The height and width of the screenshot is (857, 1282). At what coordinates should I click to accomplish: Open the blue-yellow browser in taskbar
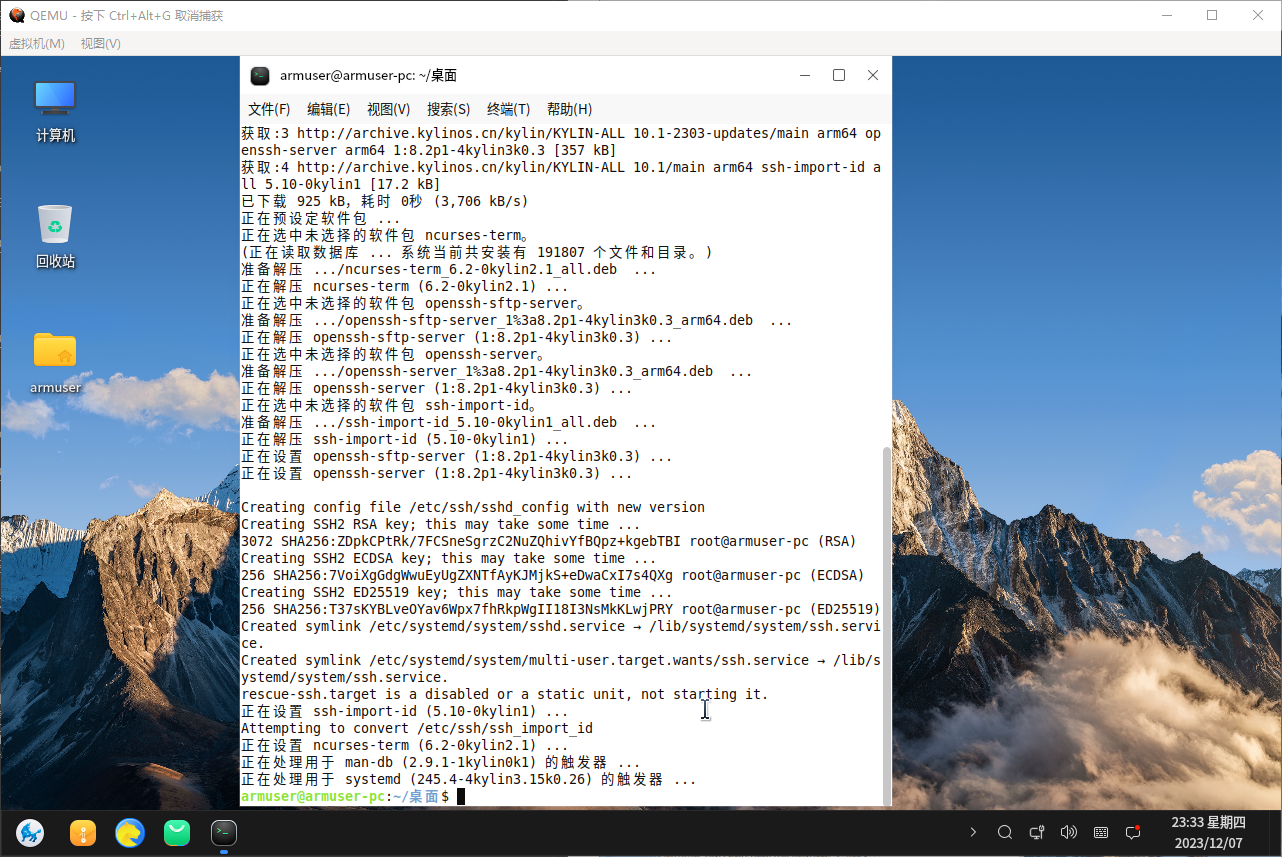coord(130,832)
